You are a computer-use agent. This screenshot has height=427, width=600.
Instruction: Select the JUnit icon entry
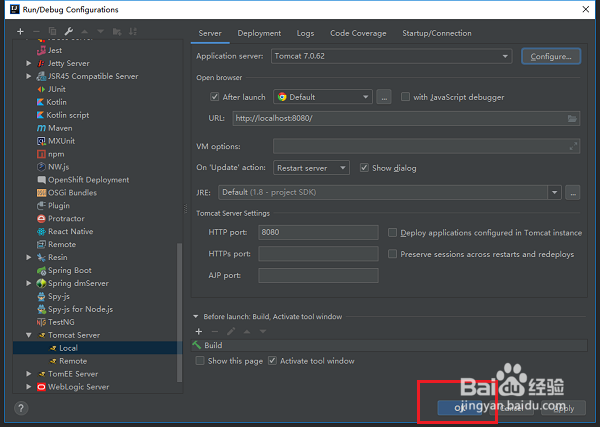[x=41, y=89]
